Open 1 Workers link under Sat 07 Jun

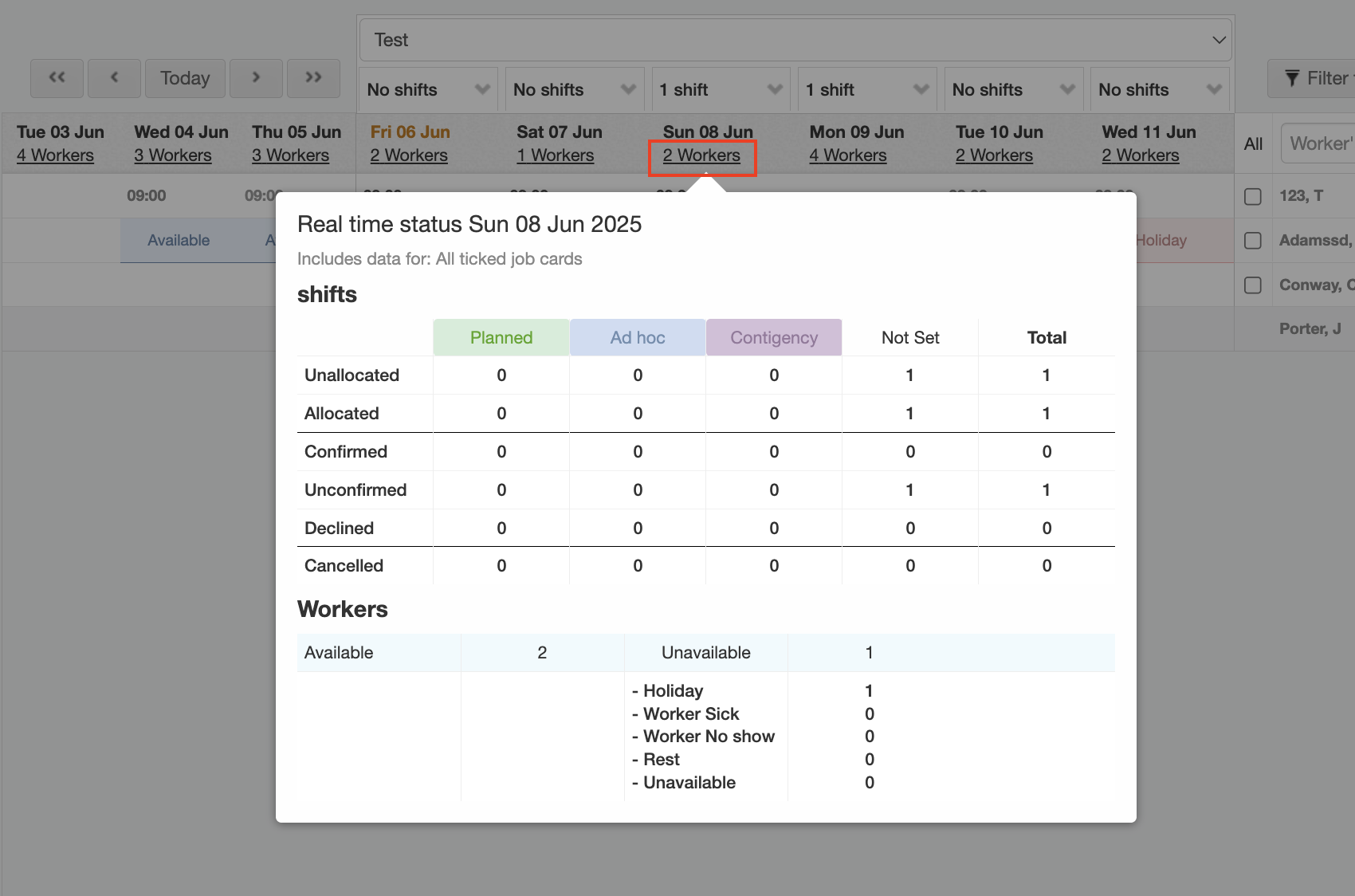coord(555,155)
